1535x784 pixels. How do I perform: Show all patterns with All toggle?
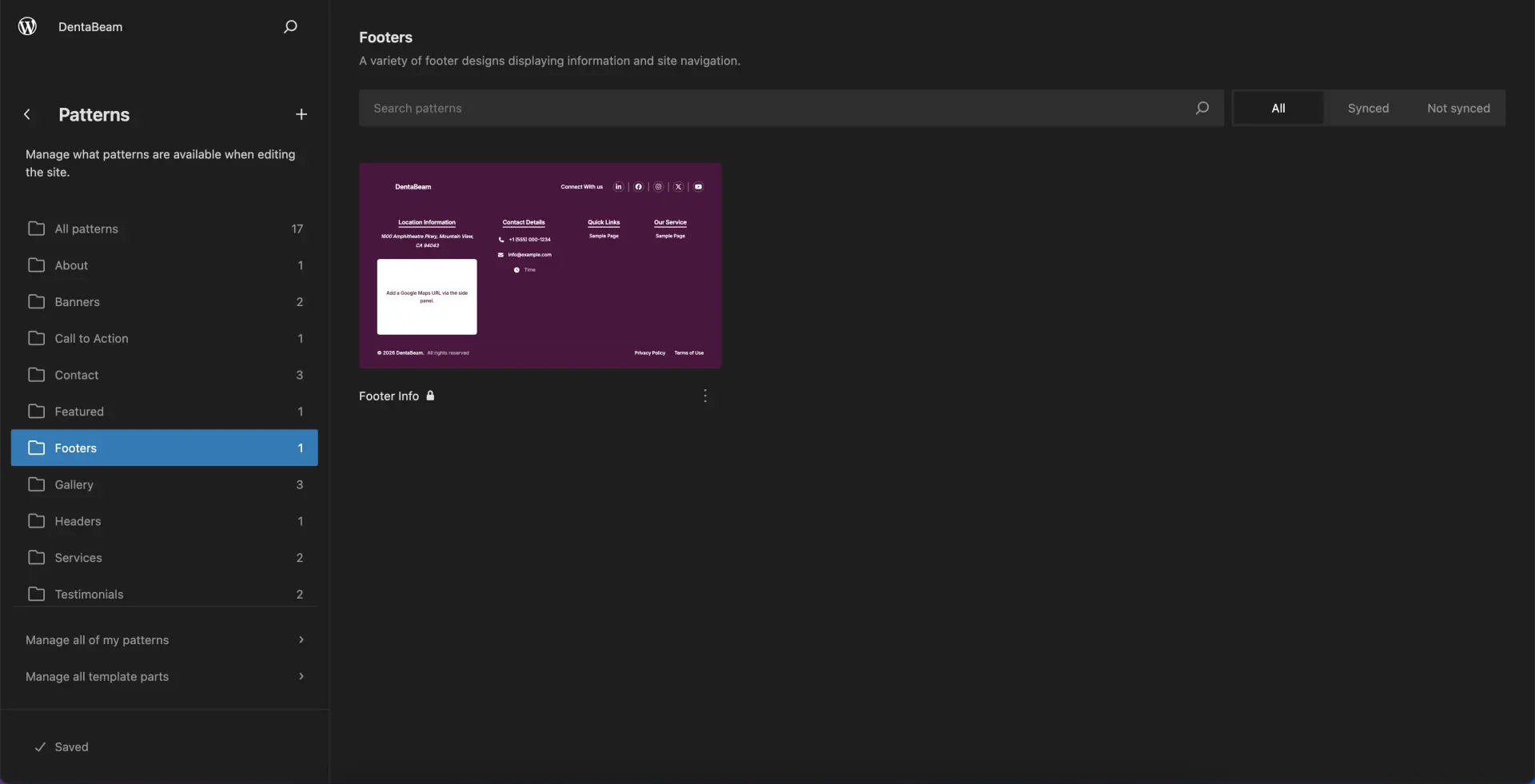point(1278,108)
